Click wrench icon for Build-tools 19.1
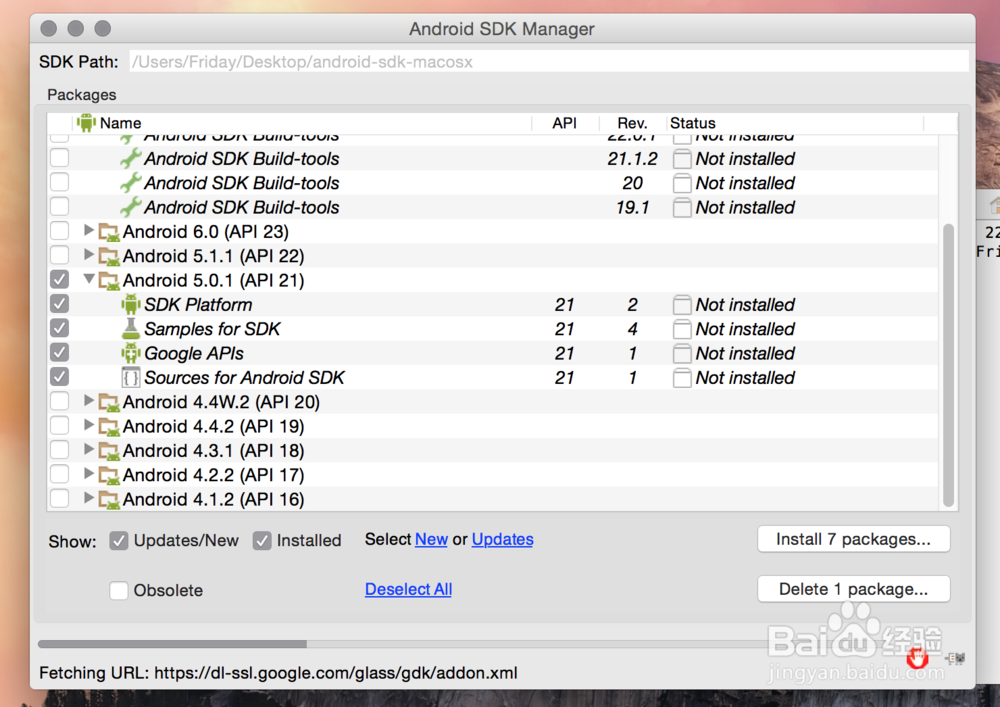The width and height of the screenshot is (1000, 707). tap(131, 207)
